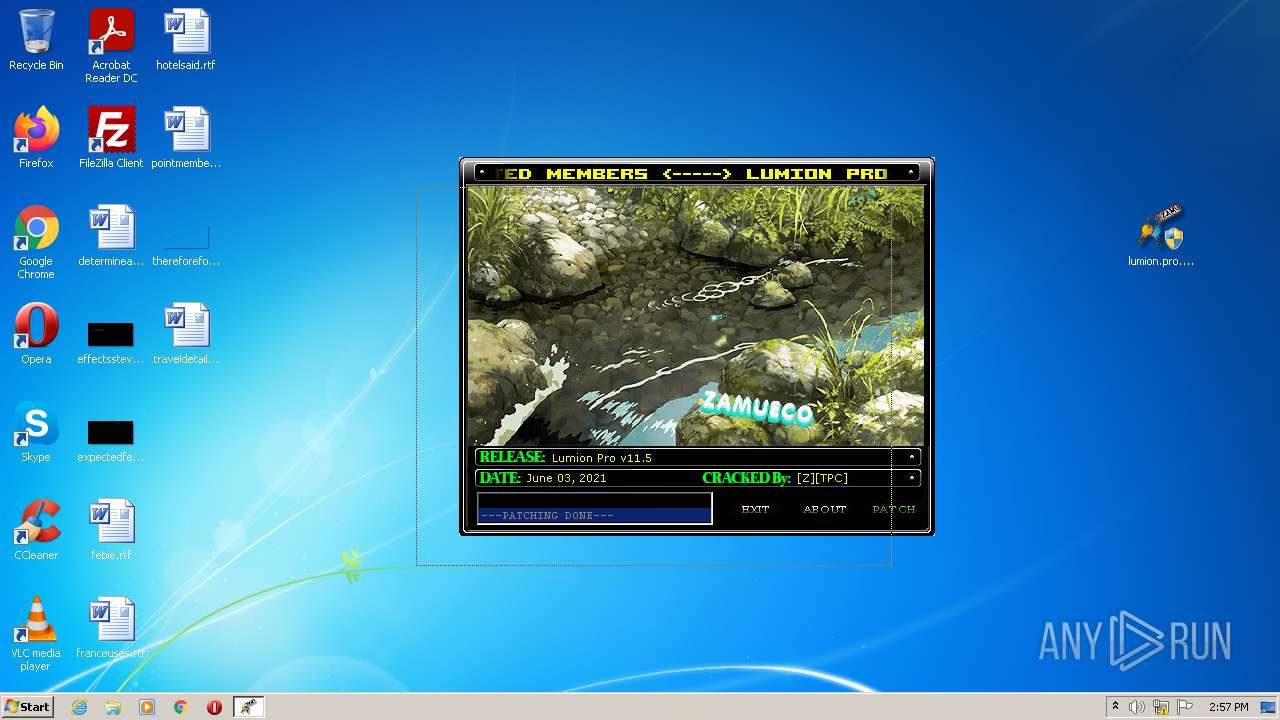Open the VLC media player shortcut

(x=36, y=634)
